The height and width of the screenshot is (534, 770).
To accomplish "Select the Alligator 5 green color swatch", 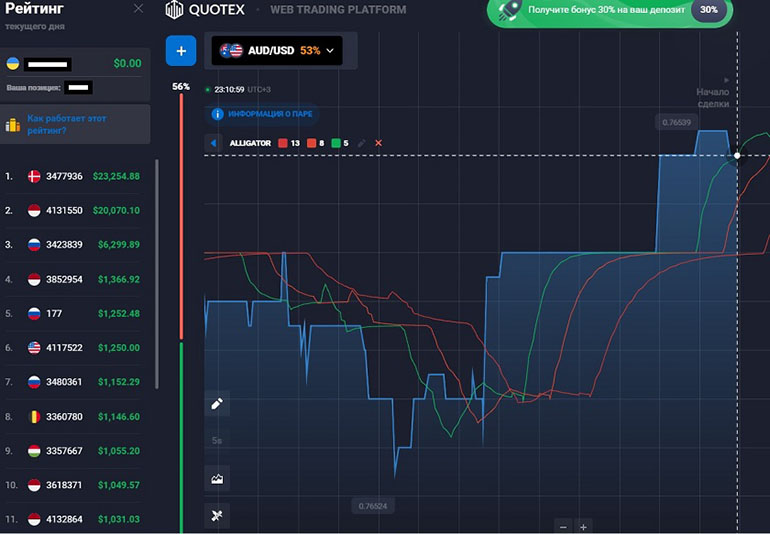I will pos(336,143).
